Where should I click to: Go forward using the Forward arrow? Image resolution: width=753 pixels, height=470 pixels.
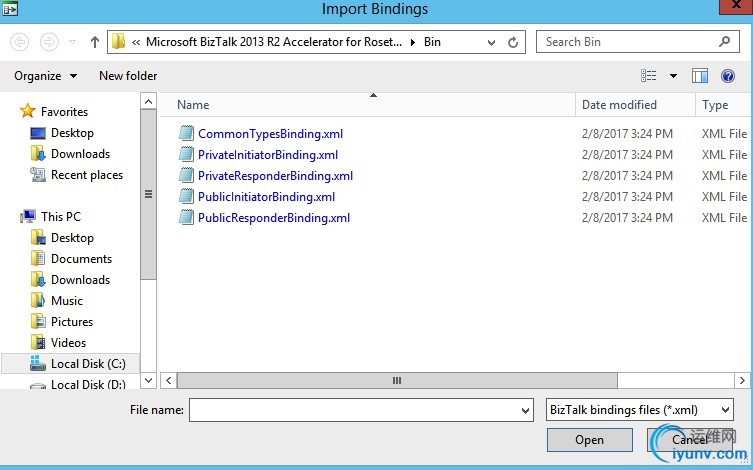coord(49,42)
